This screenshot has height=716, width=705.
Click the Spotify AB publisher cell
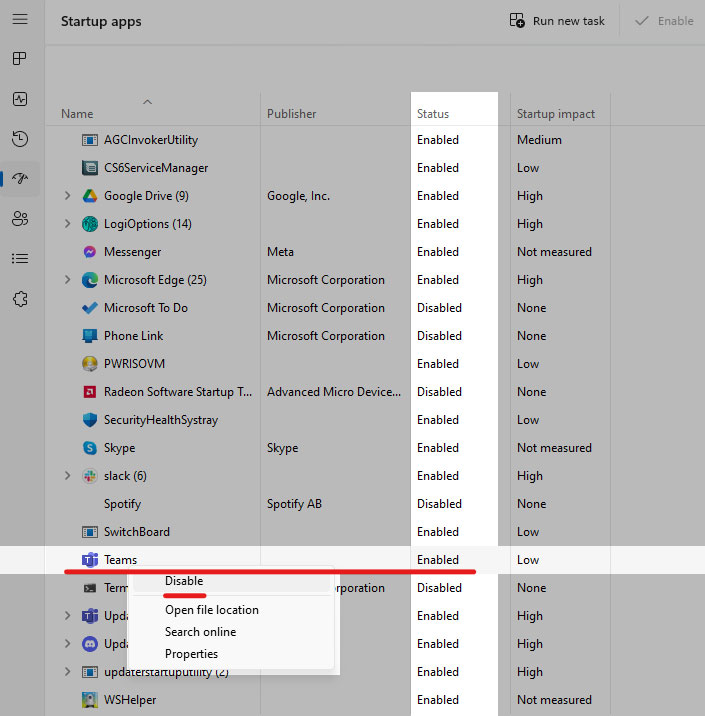[295, 504]
